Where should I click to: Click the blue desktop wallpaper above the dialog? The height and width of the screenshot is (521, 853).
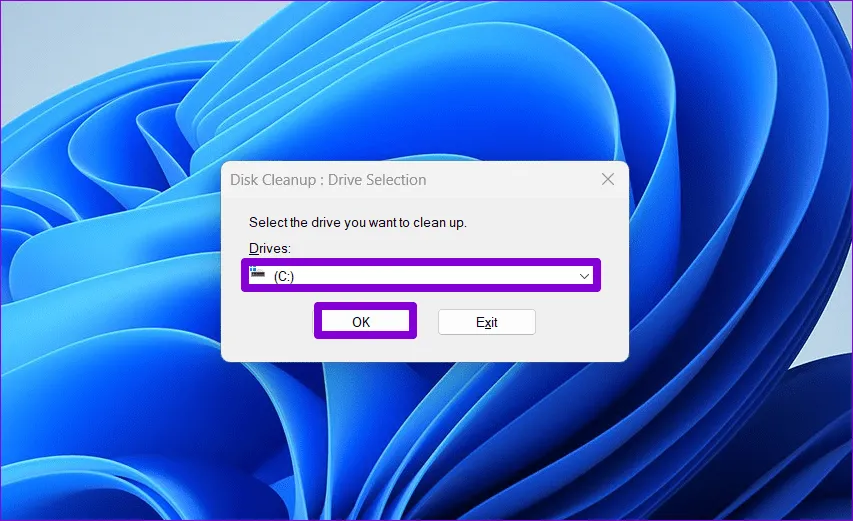(x=420, y=80)
